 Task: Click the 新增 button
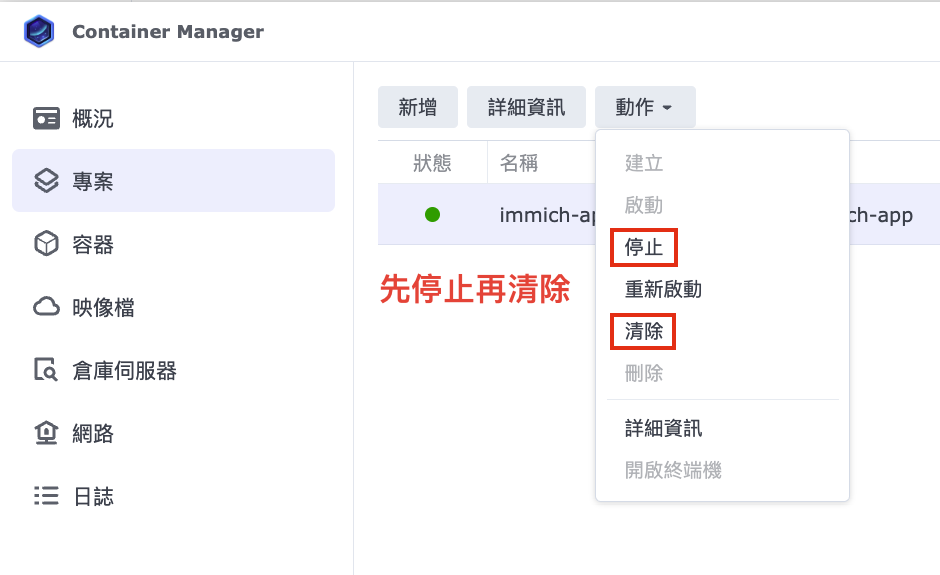click(x=418, y=107)
